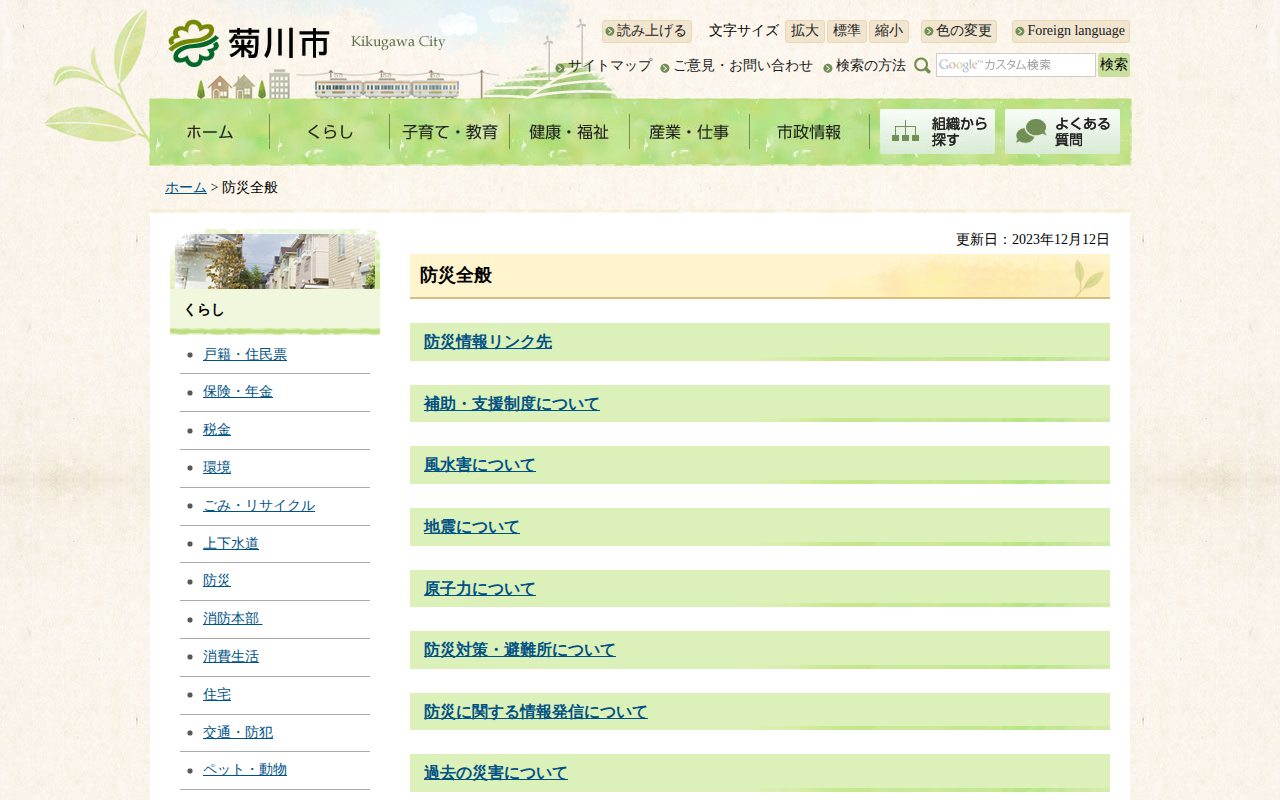Set text size to 標準
Viewport: 1280px width, 800px height.
pyautogui.click(x=846, y=31)
